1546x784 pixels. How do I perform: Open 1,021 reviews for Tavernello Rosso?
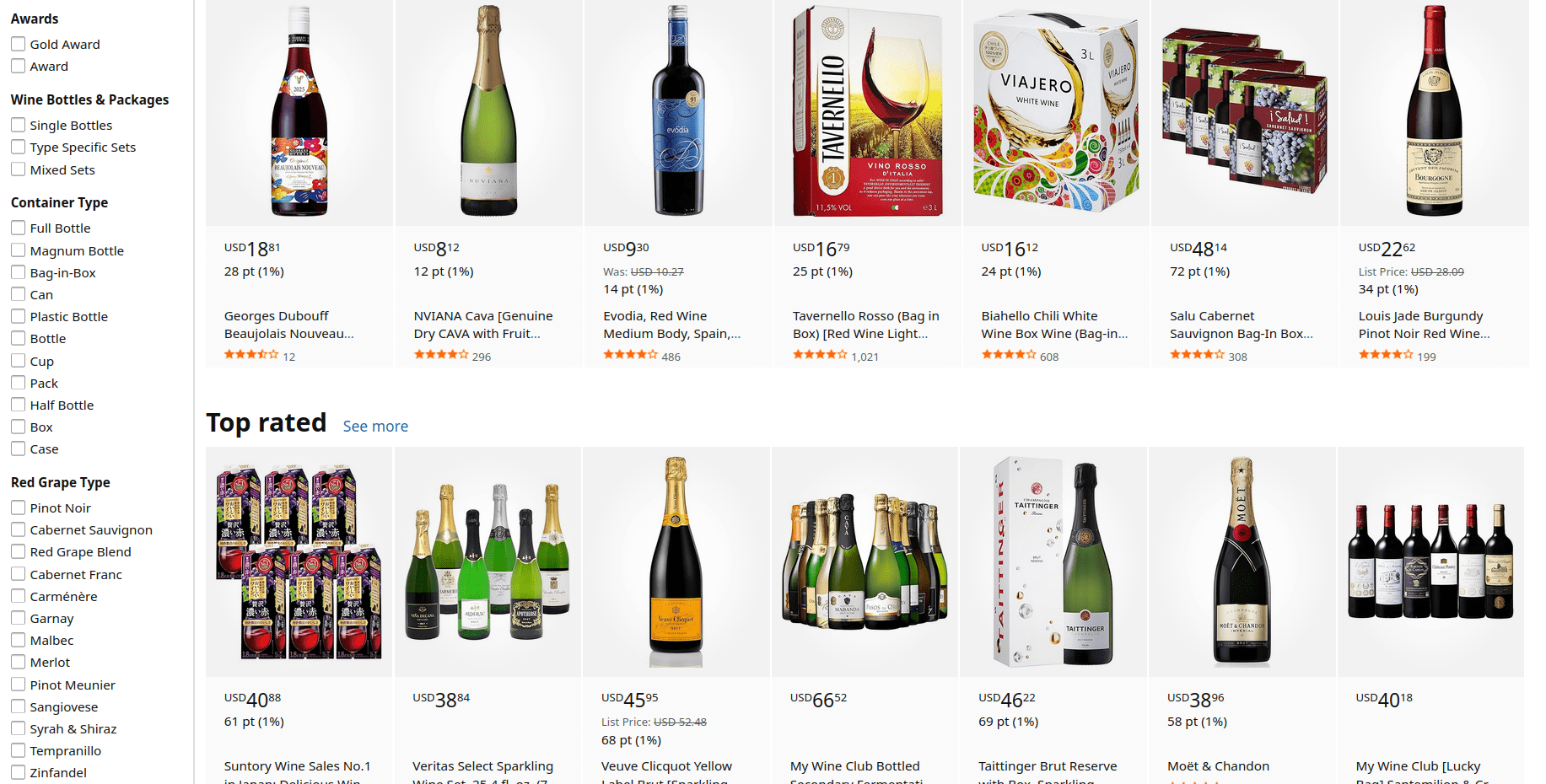coord(865,357)
